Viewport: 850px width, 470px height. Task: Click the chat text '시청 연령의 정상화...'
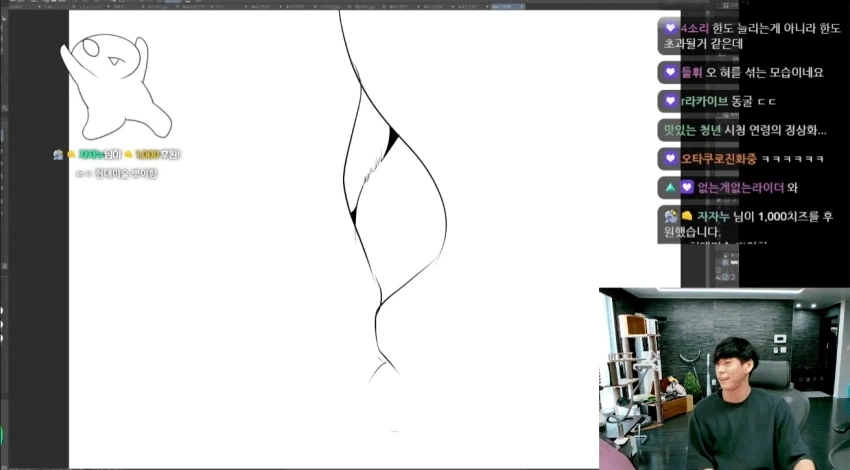point(776,131)
